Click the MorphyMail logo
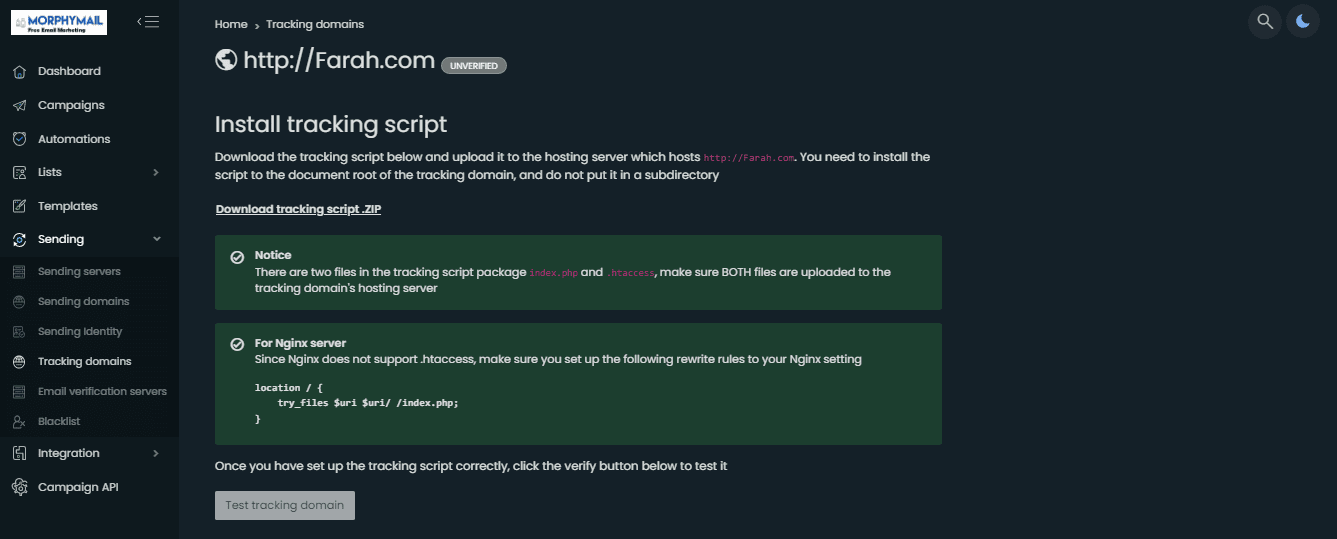 pos(59,22)
